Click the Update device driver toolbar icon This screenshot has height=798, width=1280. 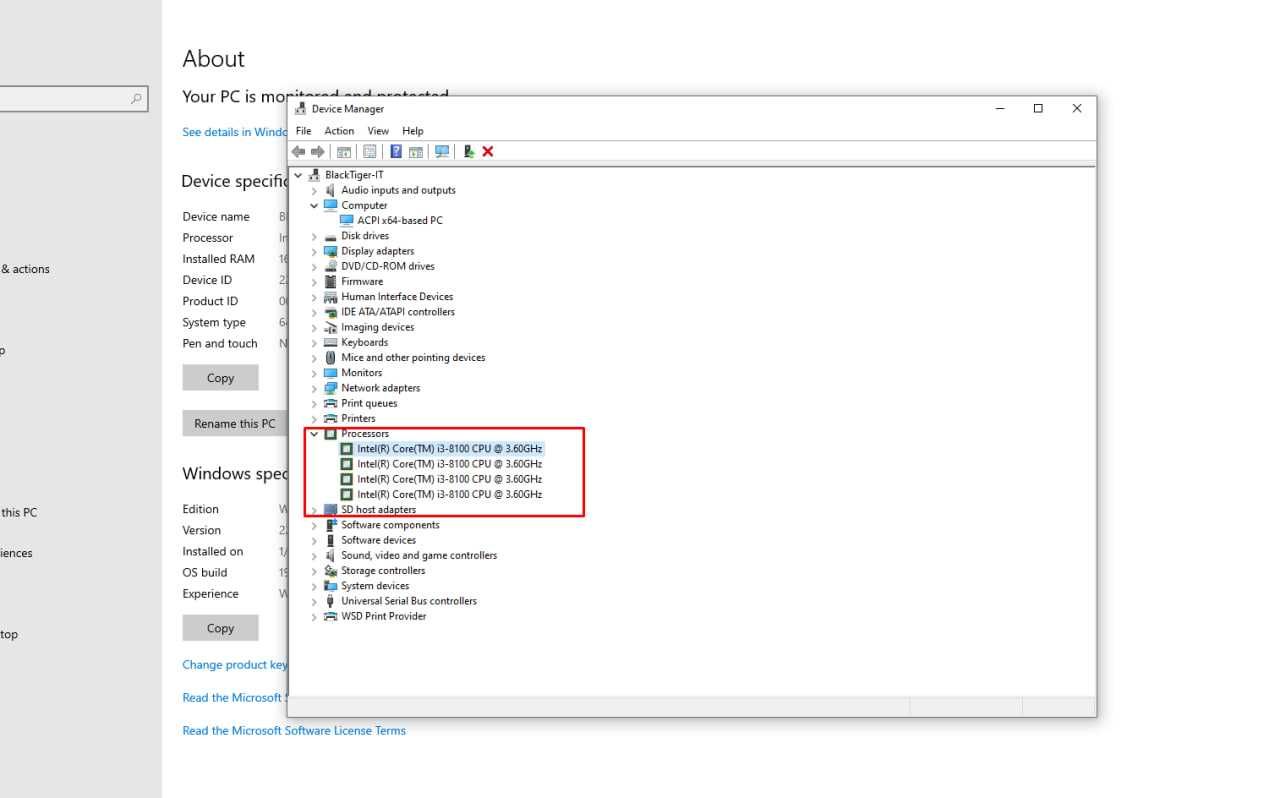click(x=468, y=152)
